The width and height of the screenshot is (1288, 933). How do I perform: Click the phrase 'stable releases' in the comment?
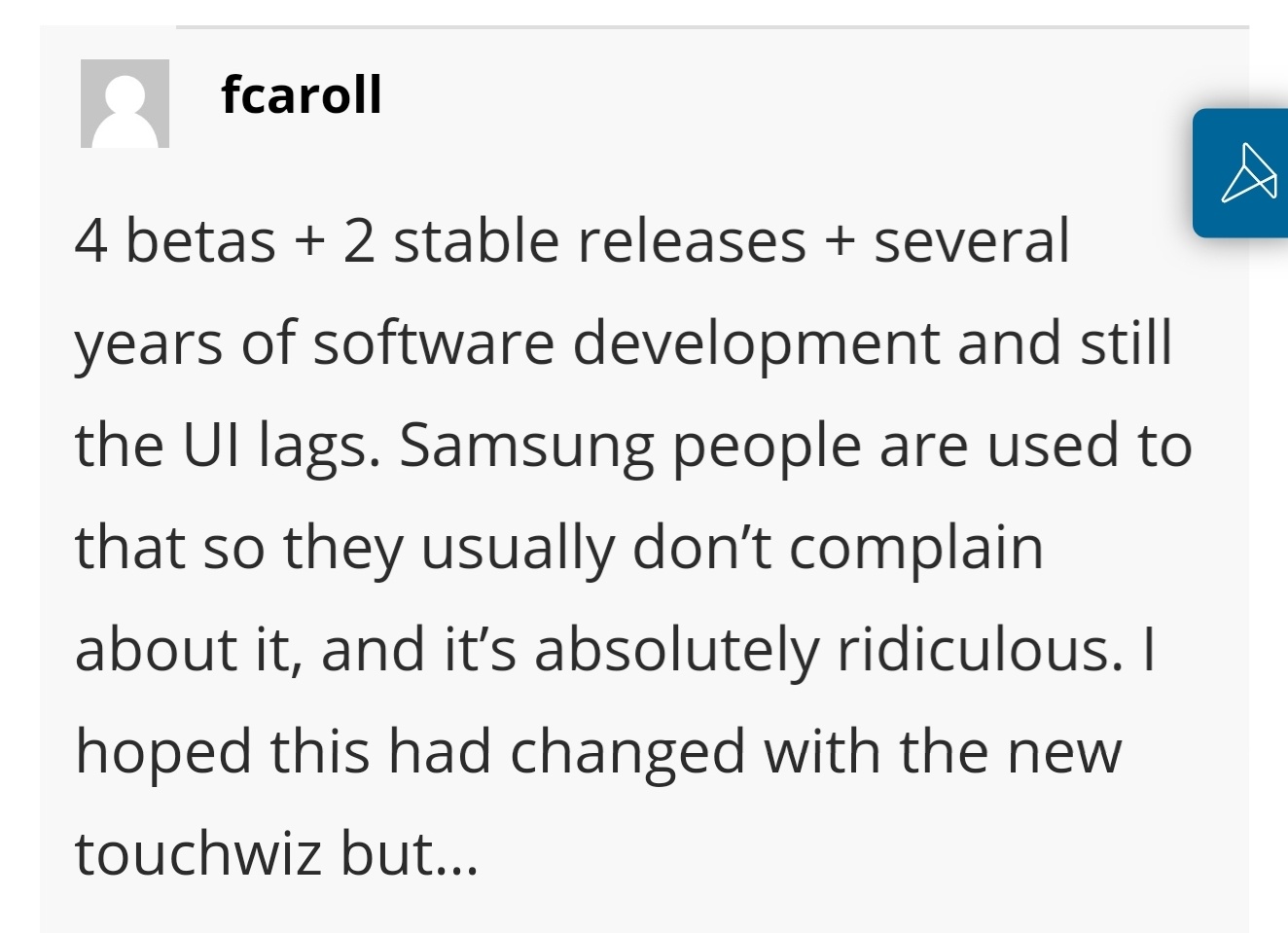pos(599,241)
